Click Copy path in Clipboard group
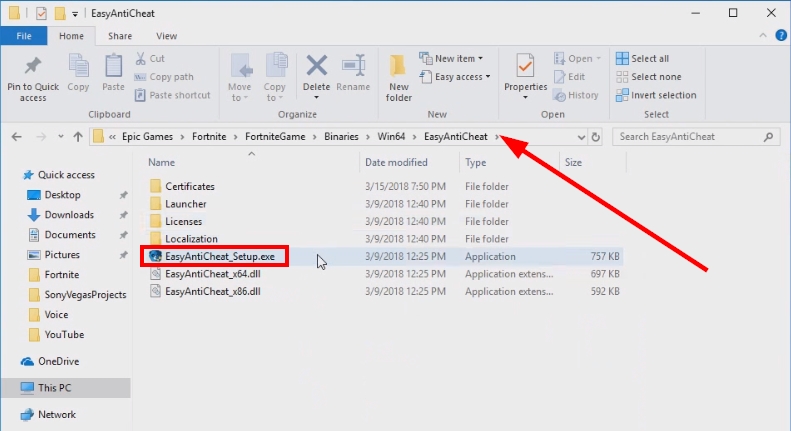 point(164,77)
